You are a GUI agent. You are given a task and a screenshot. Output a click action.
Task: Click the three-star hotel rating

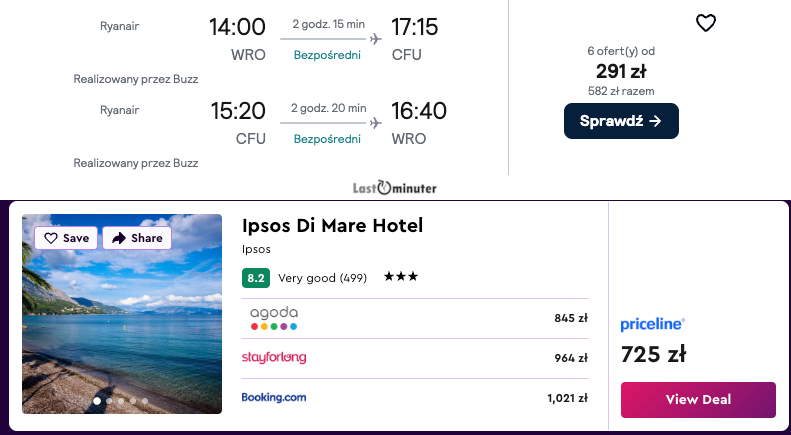tap(401, 277)
